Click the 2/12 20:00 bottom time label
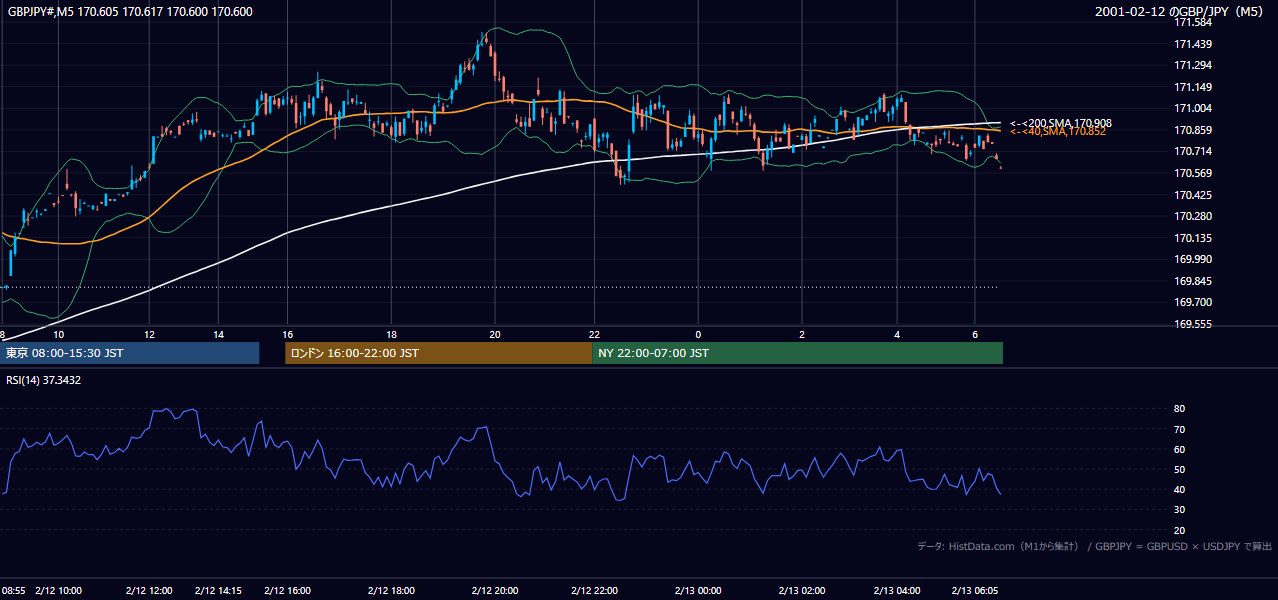1278x600 pixels. pos(495,590)
